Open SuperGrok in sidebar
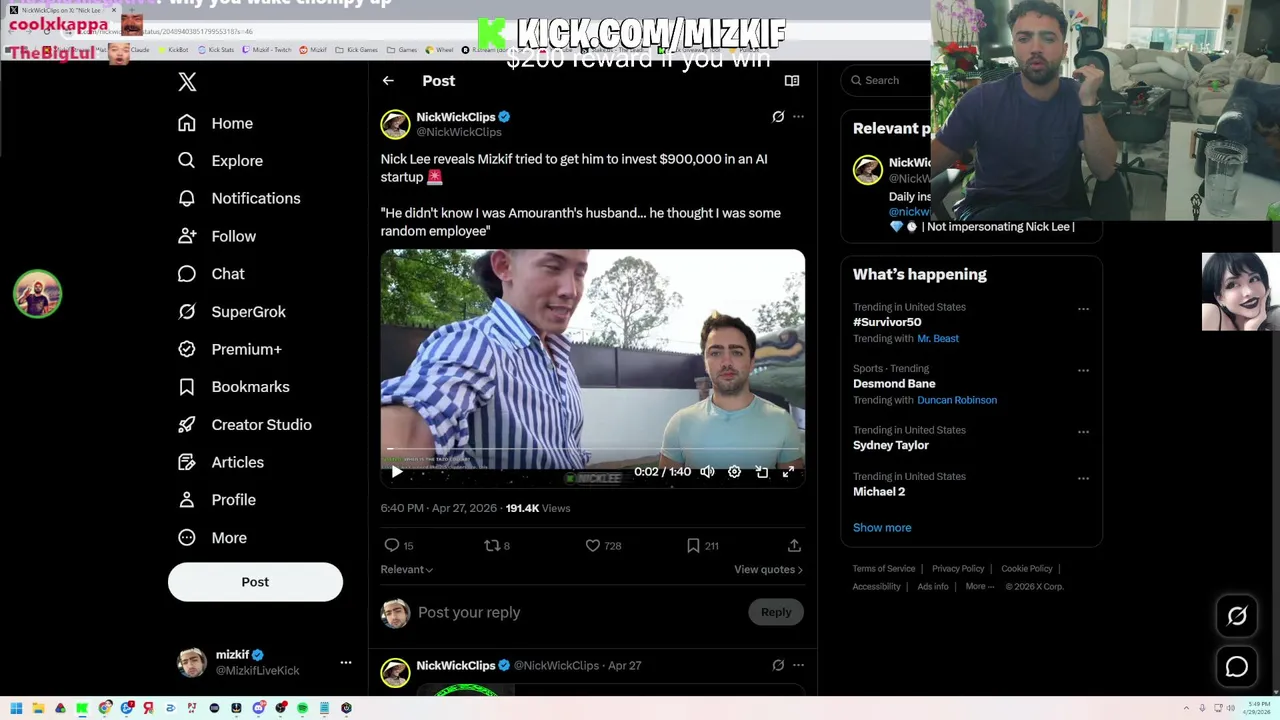This screenshot has height=720, width=1280. click(x=232, y=312)
